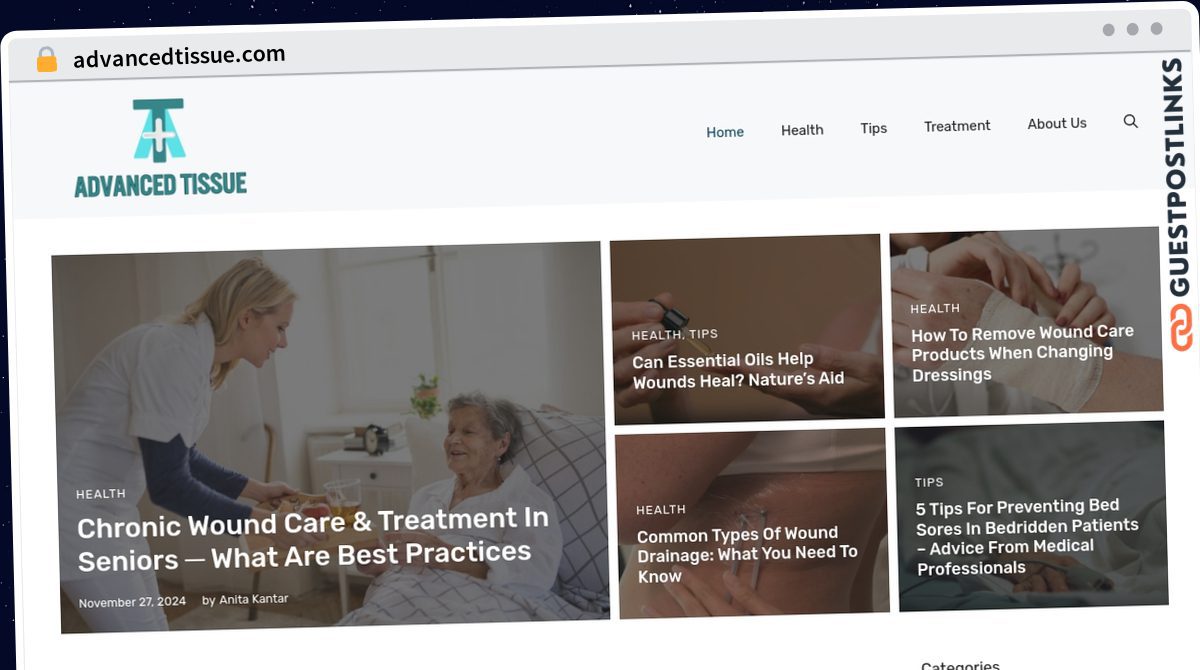Click the padlock icon in address bar

(x=46, y=59)
